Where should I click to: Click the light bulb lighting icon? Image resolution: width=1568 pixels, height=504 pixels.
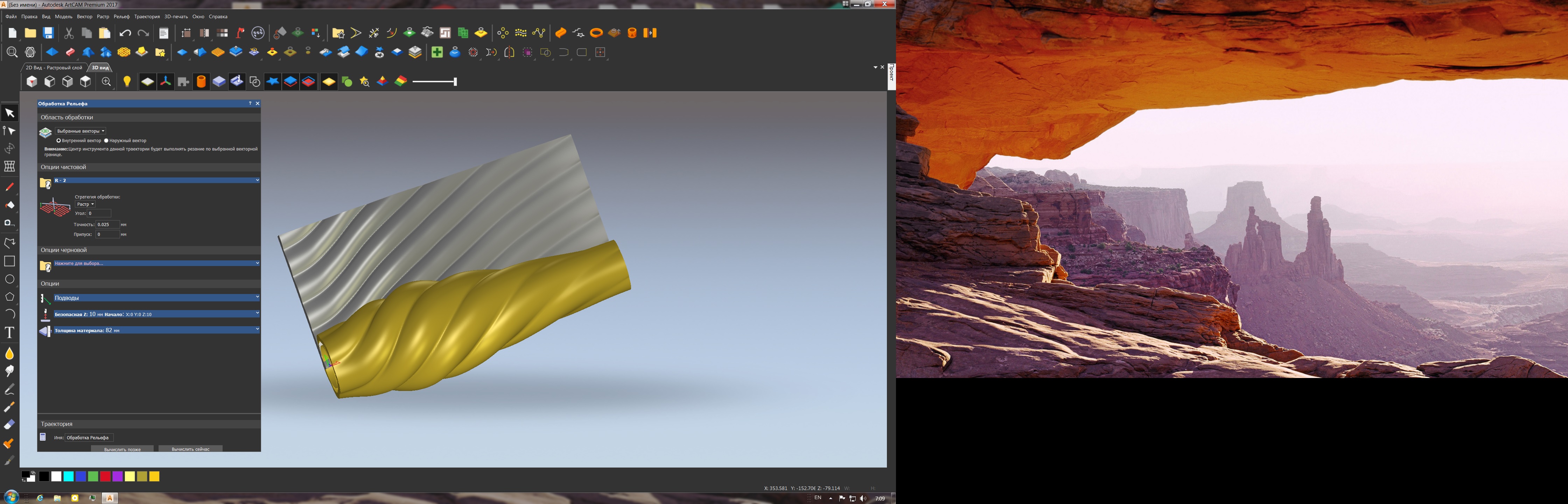pos(127,82)
